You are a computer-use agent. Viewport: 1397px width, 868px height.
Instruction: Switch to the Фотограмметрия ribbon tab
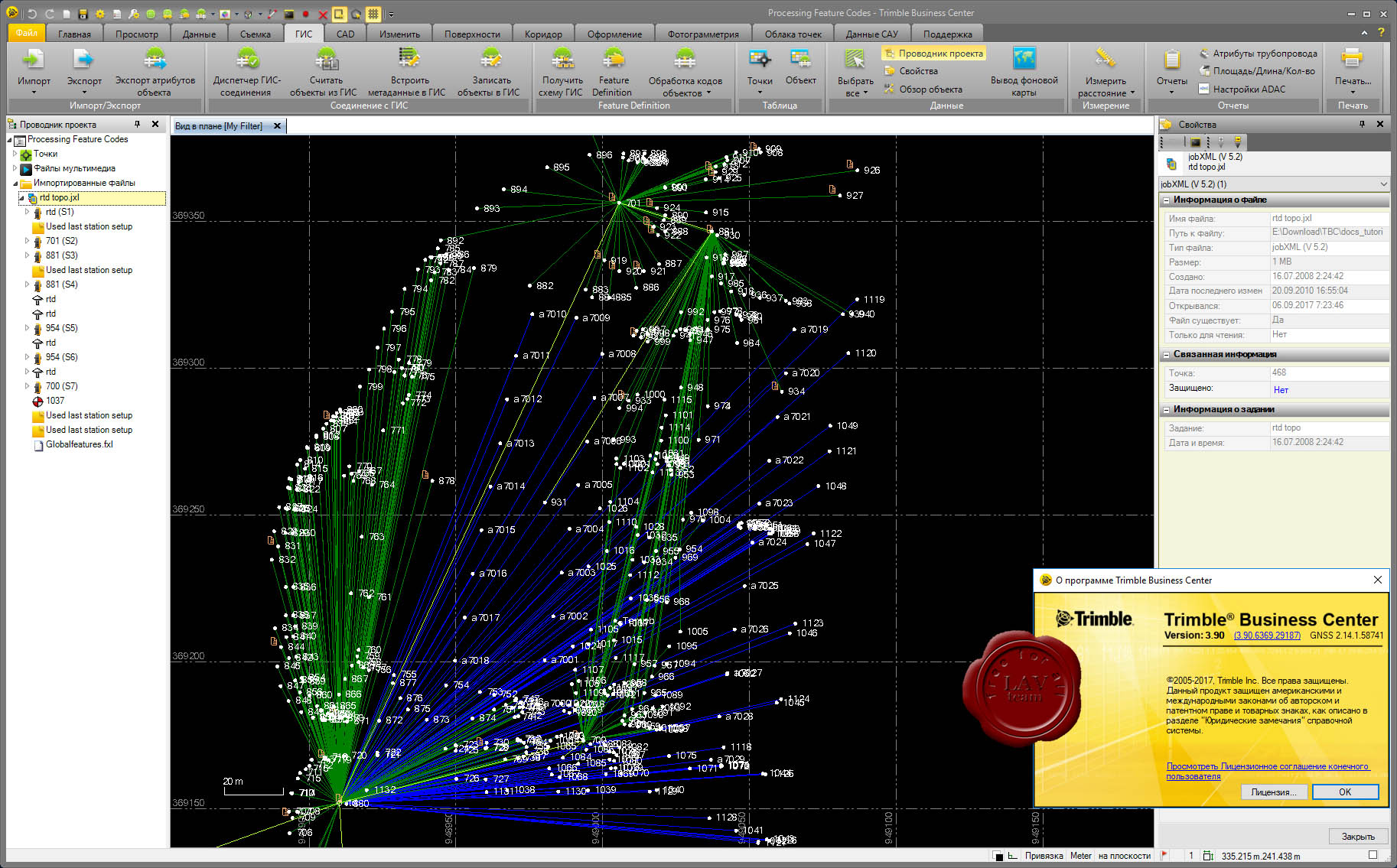(x=703, y=34)
